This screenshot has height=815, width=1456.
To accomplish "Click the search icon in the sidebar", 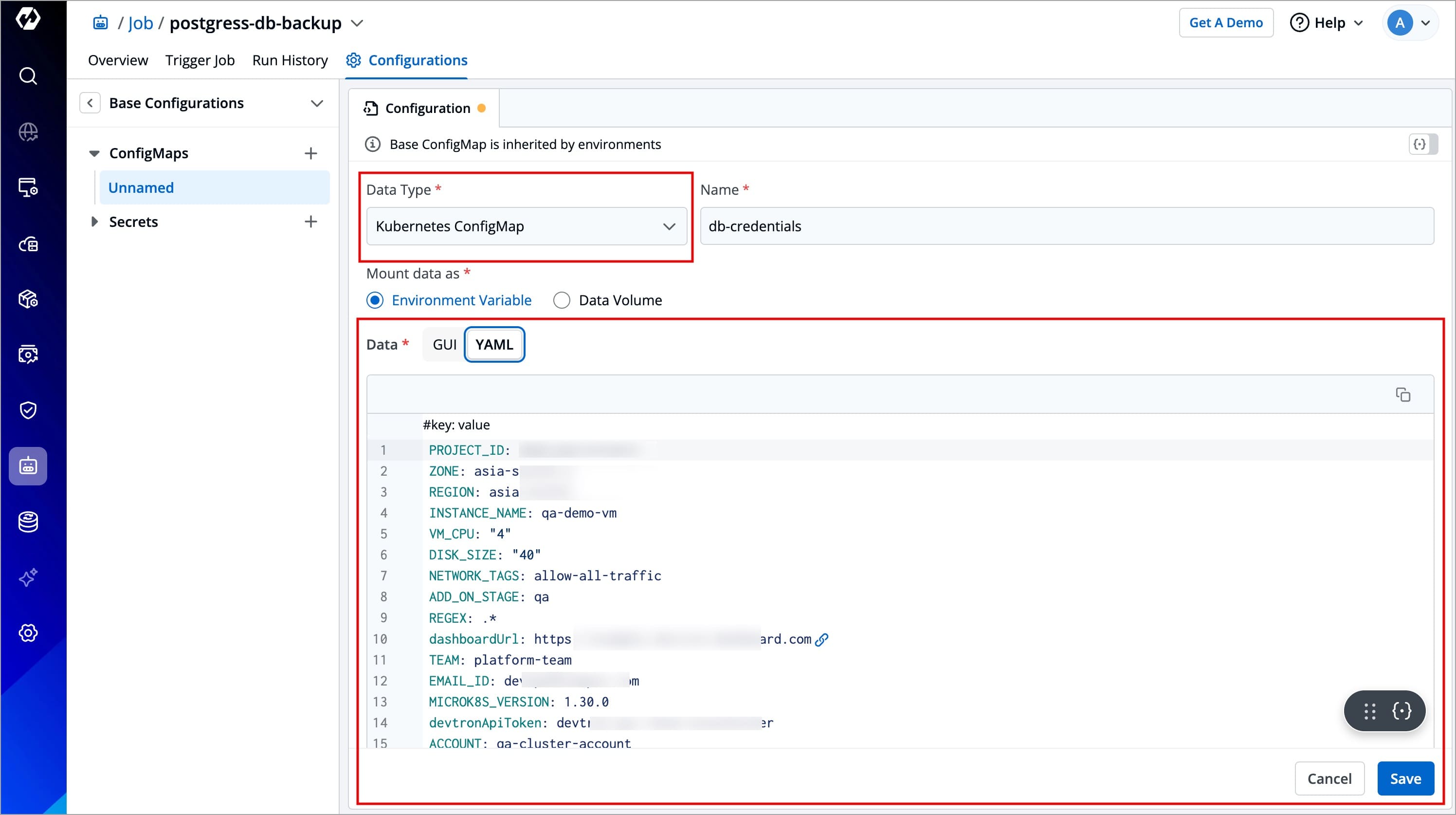I will point(28,76).
